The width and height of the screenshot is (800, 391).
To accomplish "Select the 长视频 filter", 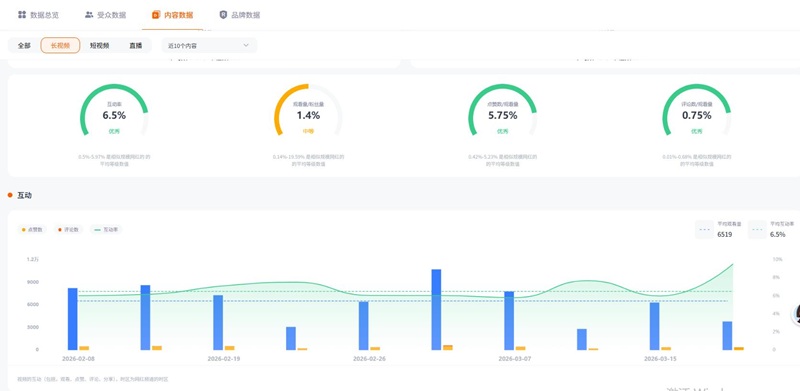I will tap(60, 45).
